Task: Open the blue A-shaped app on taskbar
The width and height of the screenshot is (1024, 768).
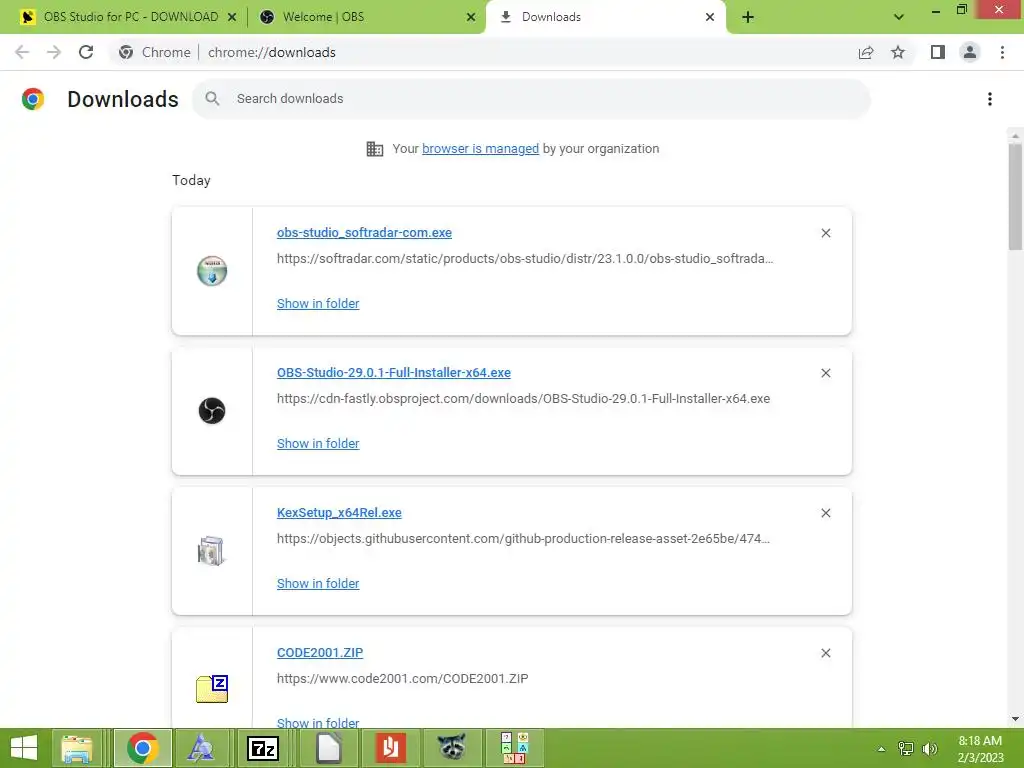Action: tap(200, 748)
